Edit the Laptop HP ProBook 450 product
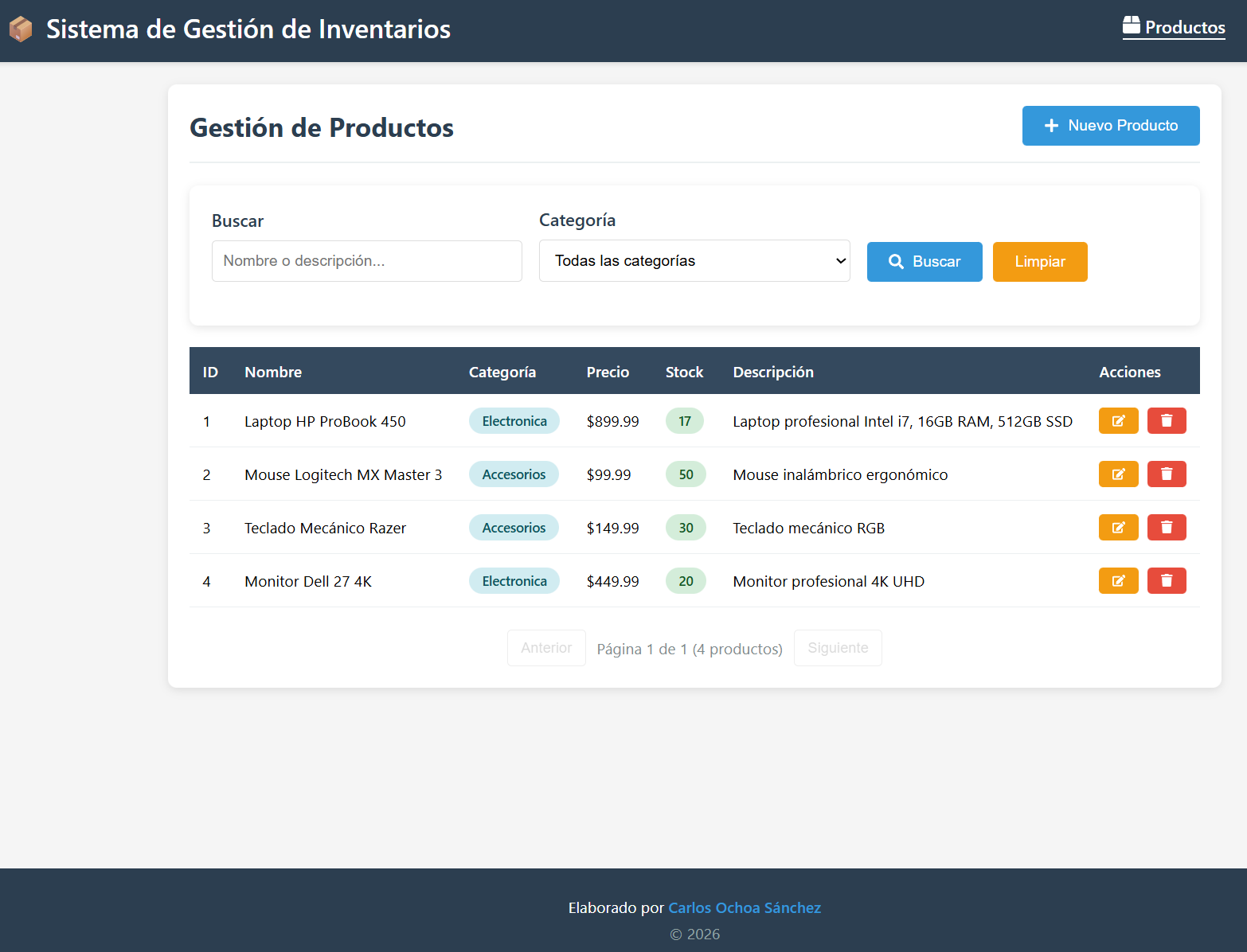This screenshot has width=1247, height=952. (x=1118, y=421)
